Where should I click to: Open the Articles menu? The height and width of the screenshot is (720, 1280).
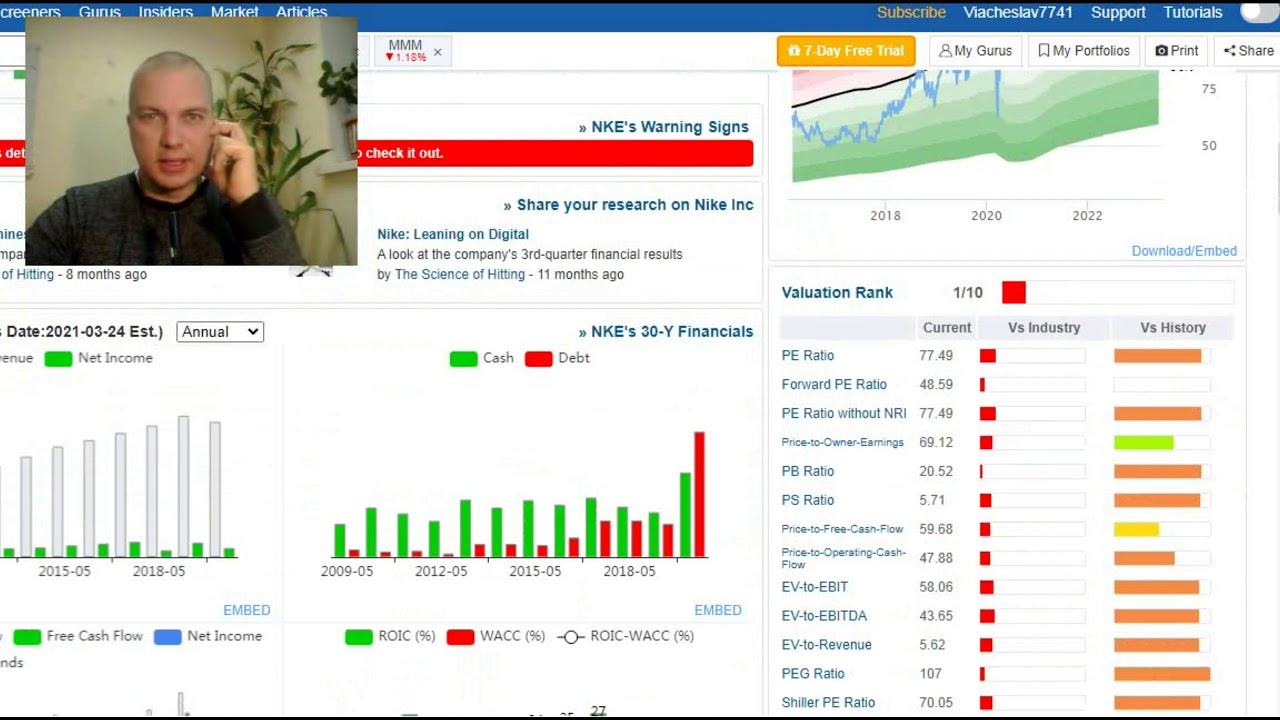click(302, 12)
